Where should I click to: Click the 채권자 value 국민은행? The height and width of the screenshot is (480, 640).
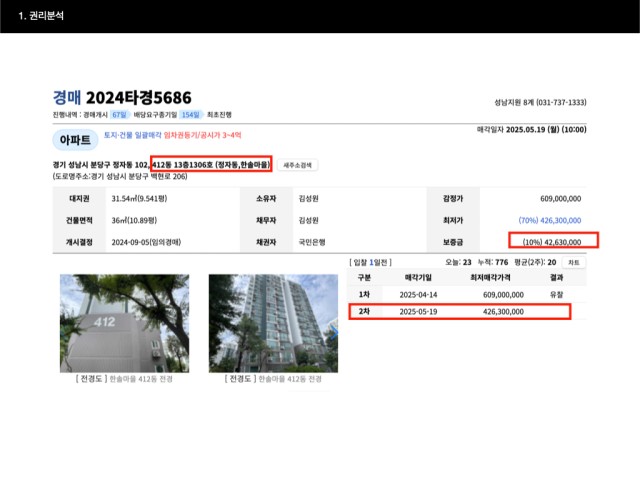(312, 242)
